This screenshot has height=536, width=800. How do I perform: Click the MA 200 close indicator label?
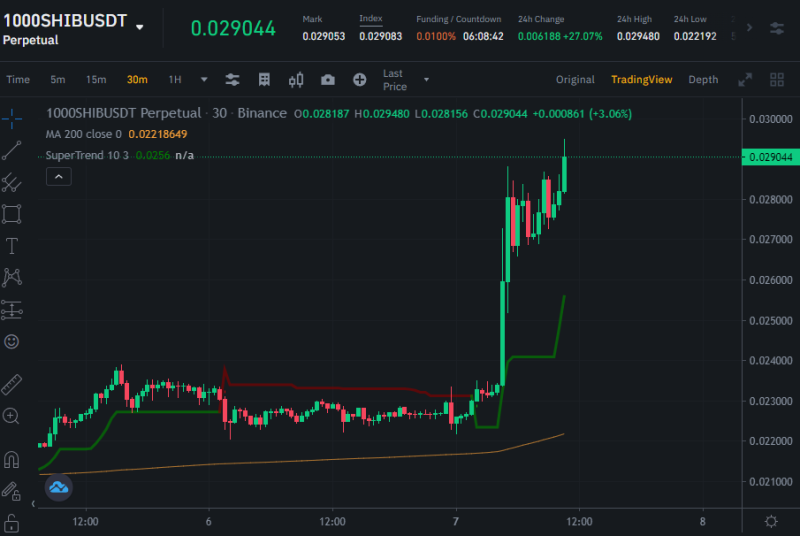point(84,134)
